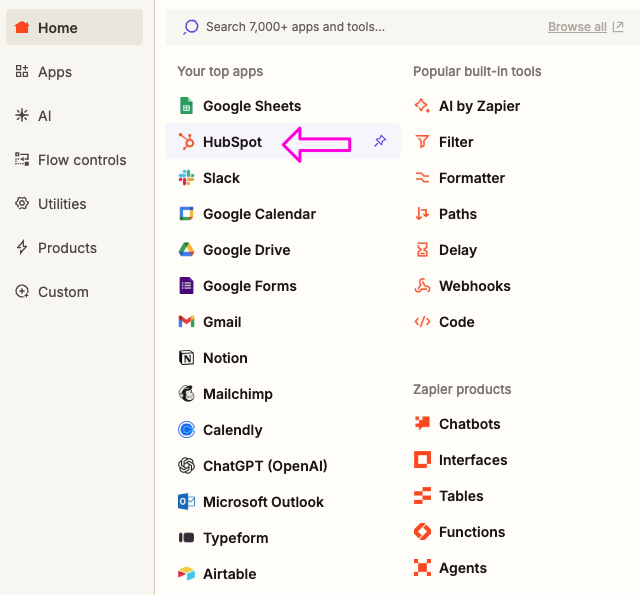Click the Calendly logo icon
The height and width of the screenshot is (595, 640).
[x=187, y=429]
